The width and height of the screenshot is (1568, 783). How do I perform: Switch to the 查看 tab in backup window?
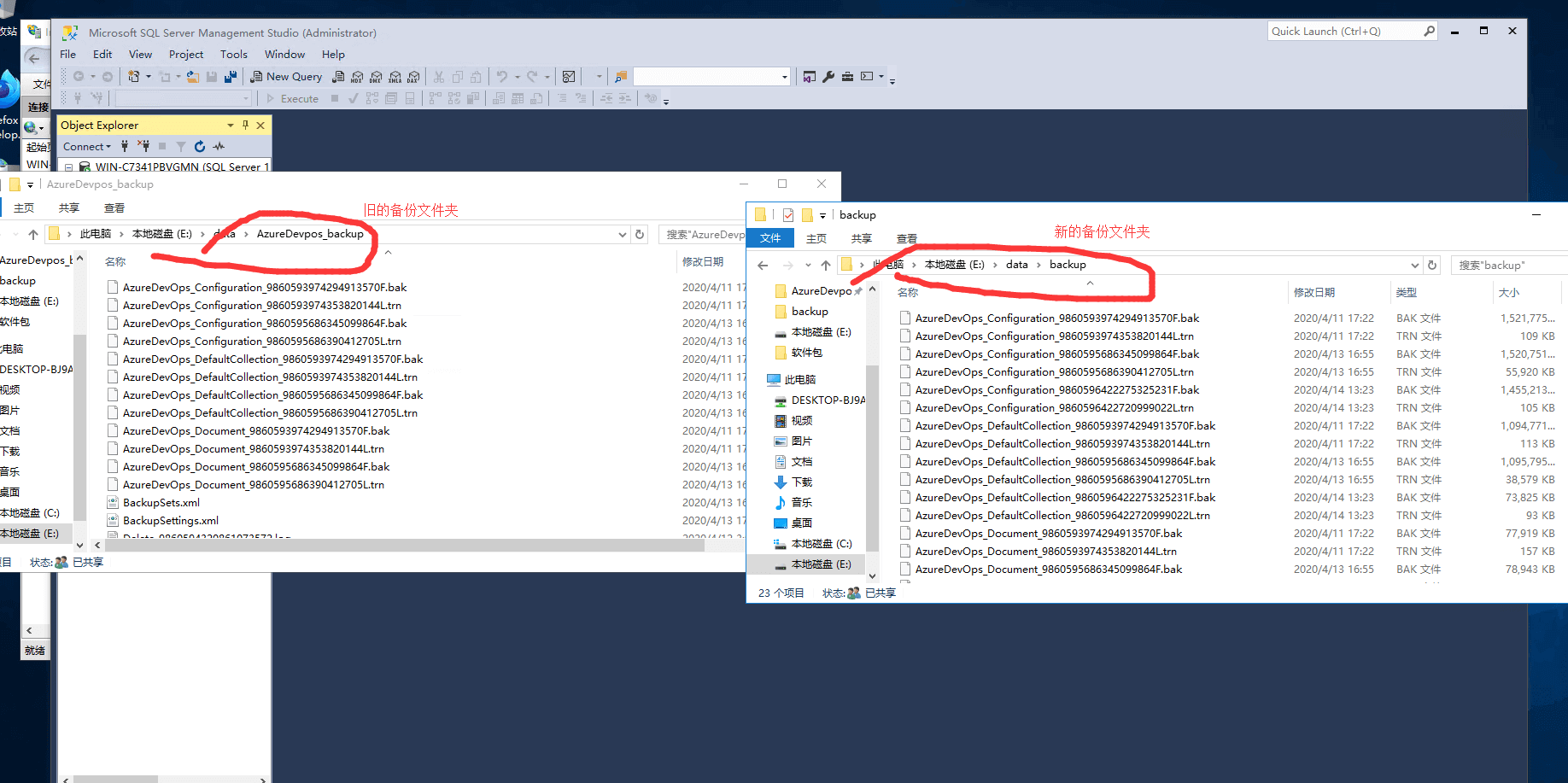pyautogui.click(x=906, y=239)
